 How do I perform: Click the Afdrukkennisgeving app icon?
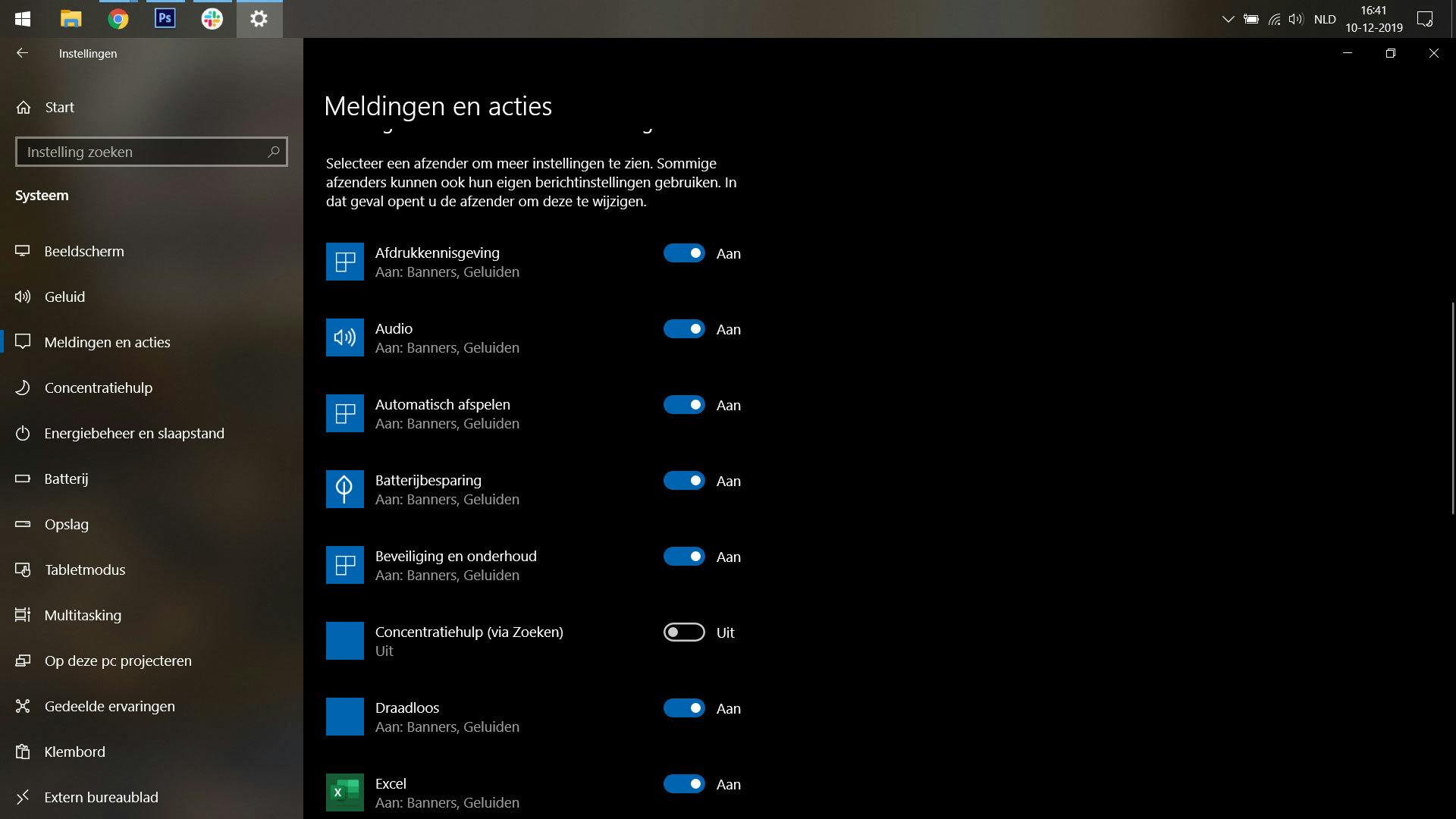(344, 262)
